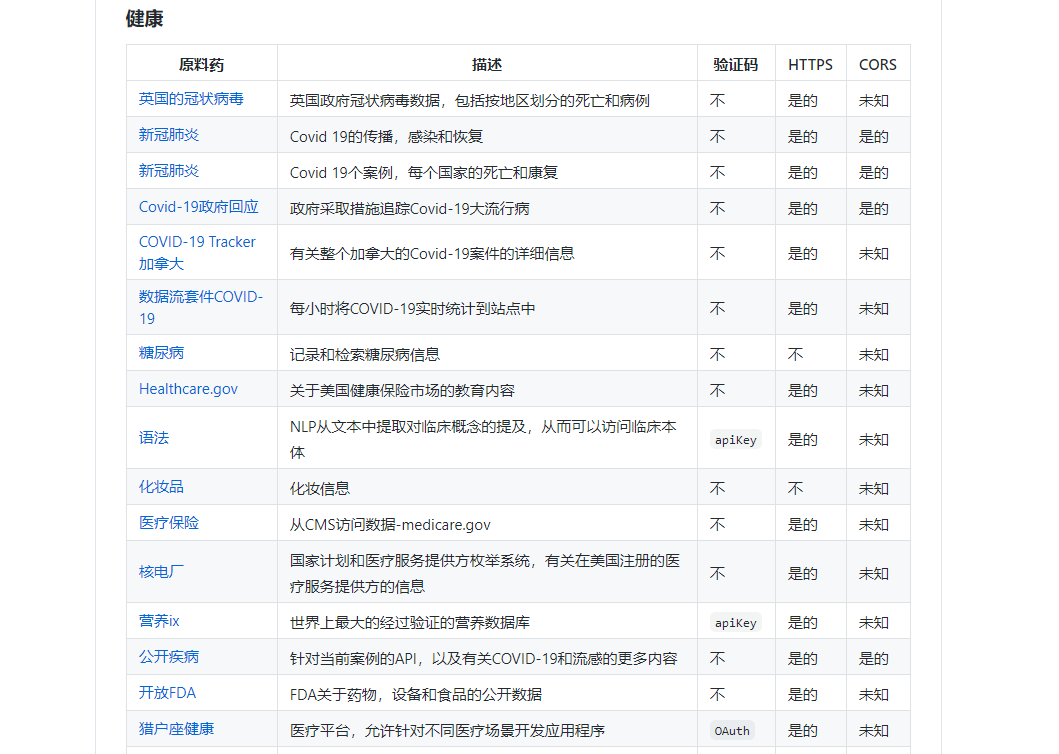
Task: Open the 开放FDA link
Action: pos(167,693)
